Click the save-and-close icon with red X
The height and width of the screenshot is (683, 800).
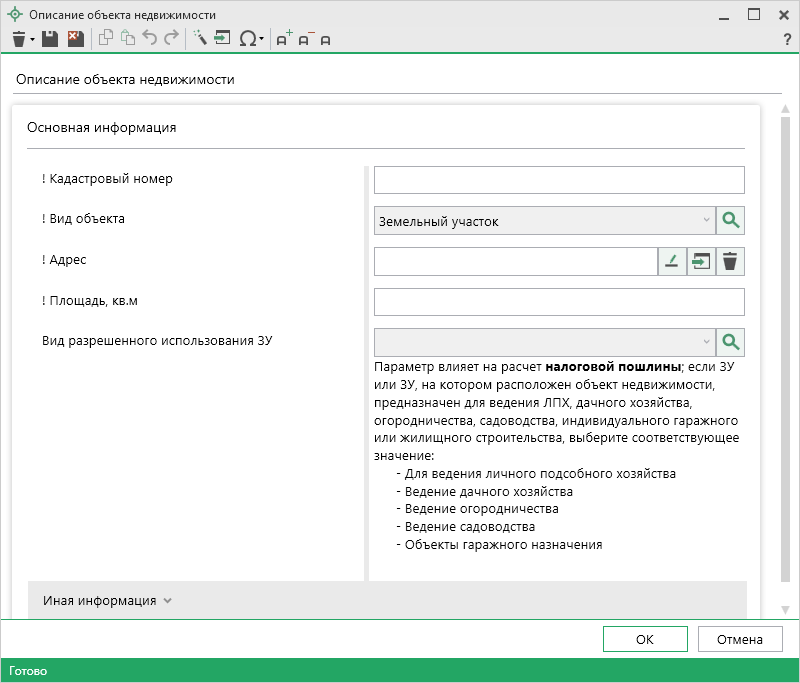[x=74, y=38]
